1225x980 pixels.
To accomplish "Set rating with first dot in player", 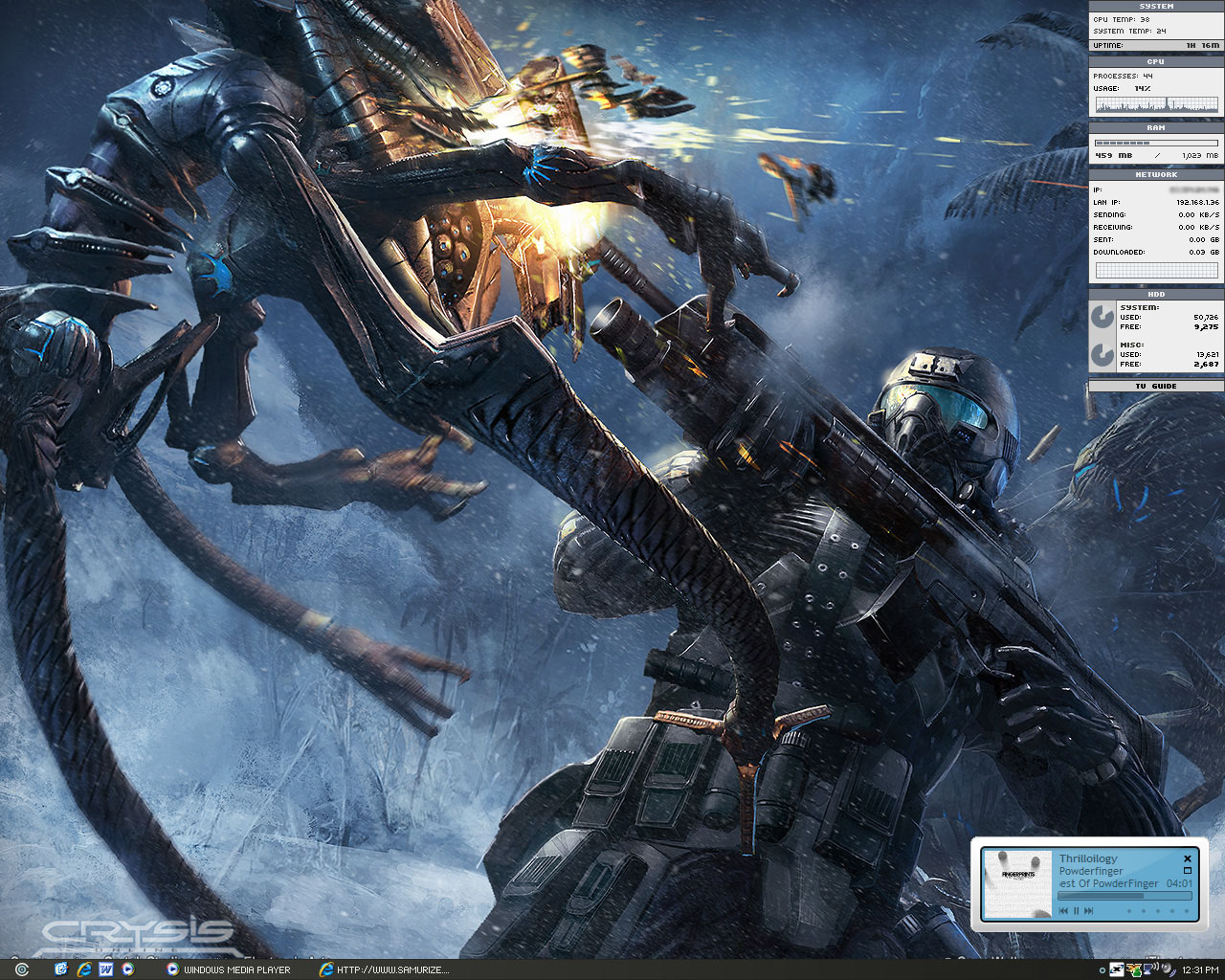I will 1129,911.
